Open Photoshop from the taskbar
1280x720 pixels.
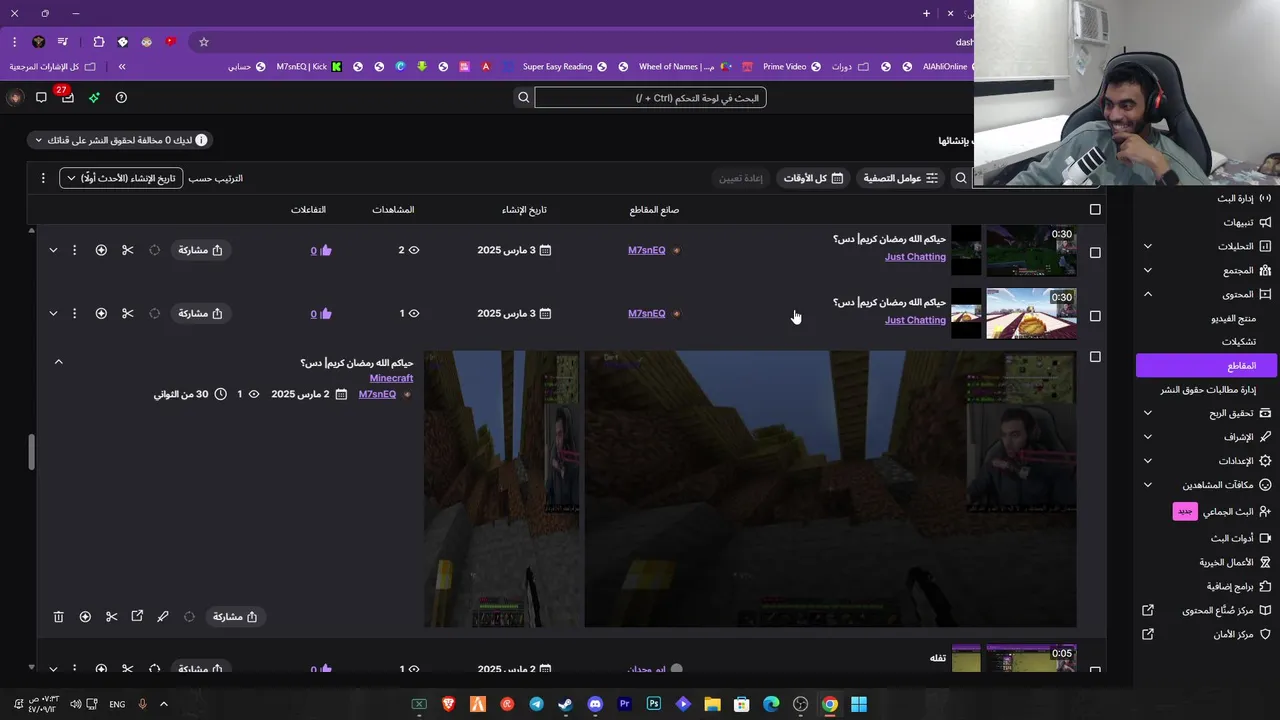(x=654, y=704)
